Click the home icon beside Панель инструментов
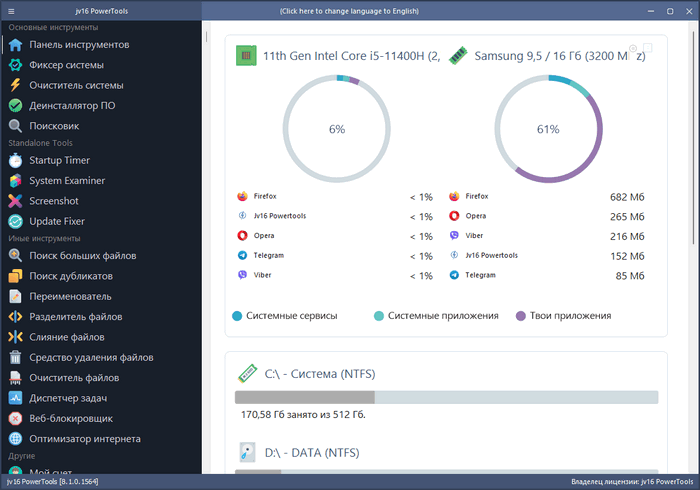Image resolution: width=700 pixels, height=490 pixels. click(x=16, y=45)
